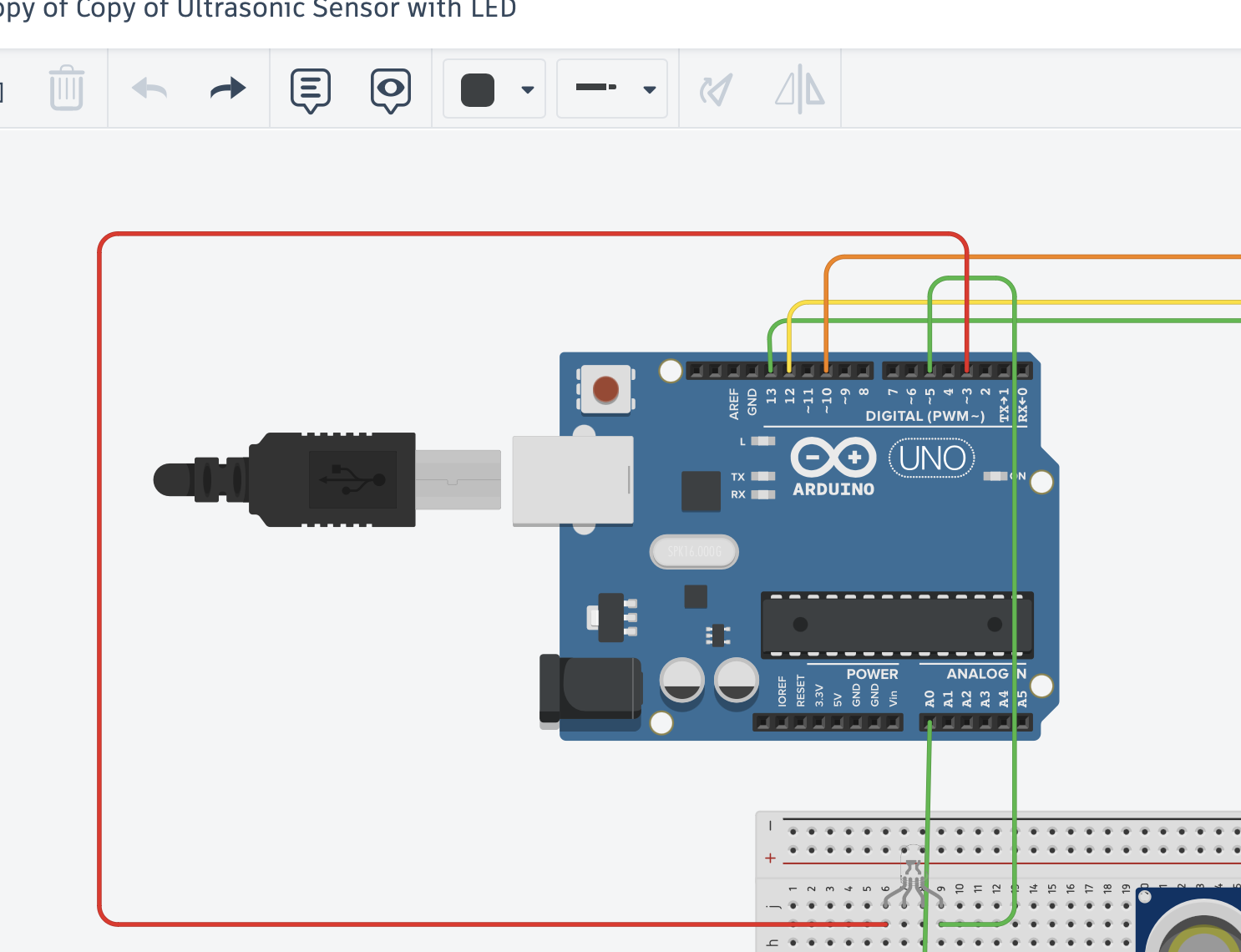This screenshot has width=1241, height=952.
Task: Click Arduino digital pin ~10
Action: click(826, 370)
